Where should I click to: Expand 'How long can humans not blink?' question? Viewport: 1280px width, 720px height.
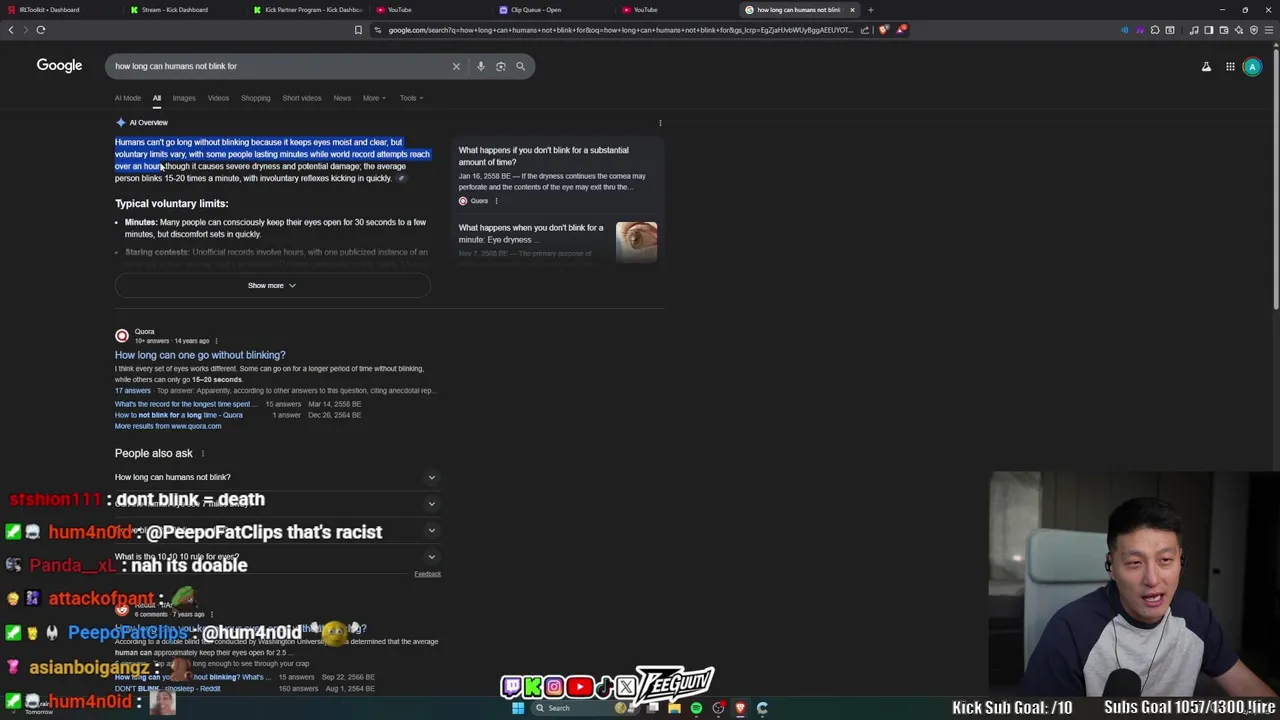coord(276,477)
